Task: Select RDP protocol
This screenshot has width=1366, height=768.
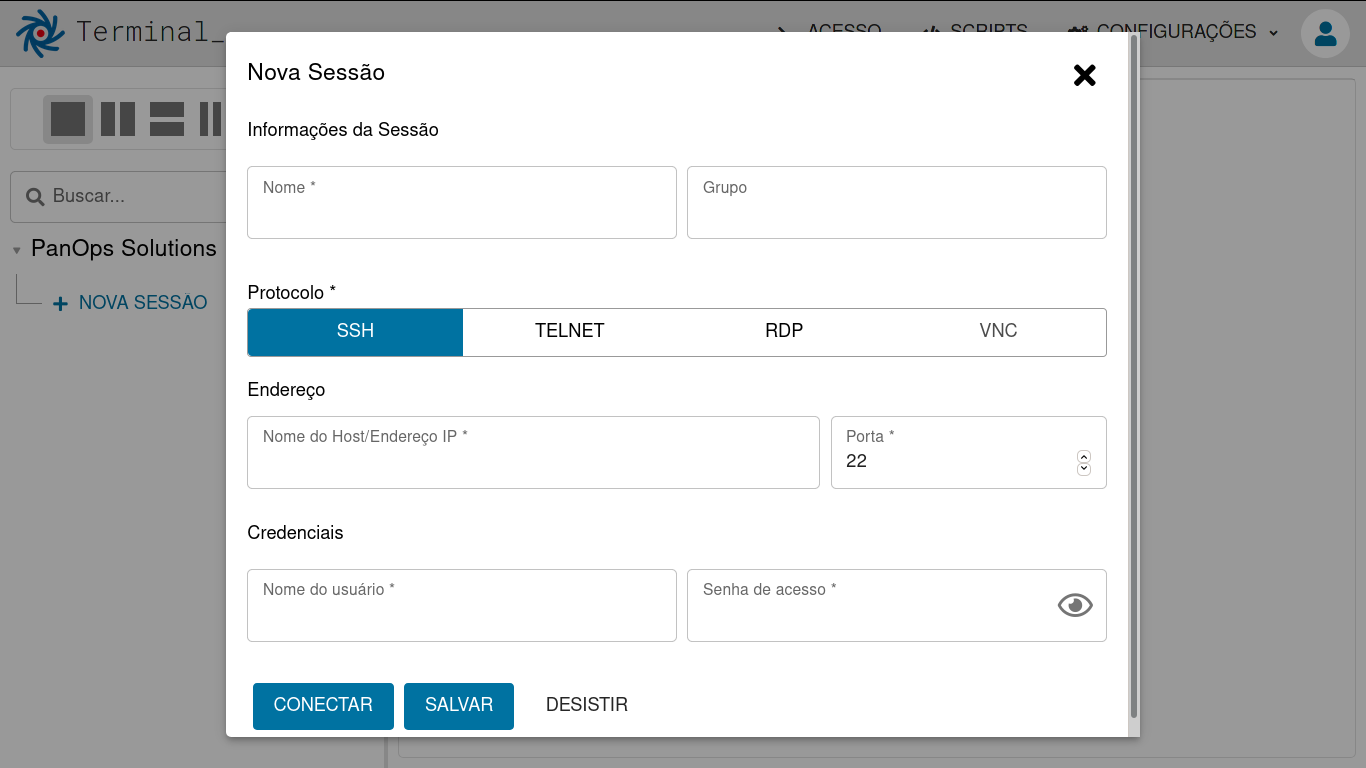Action: (784, 332)
